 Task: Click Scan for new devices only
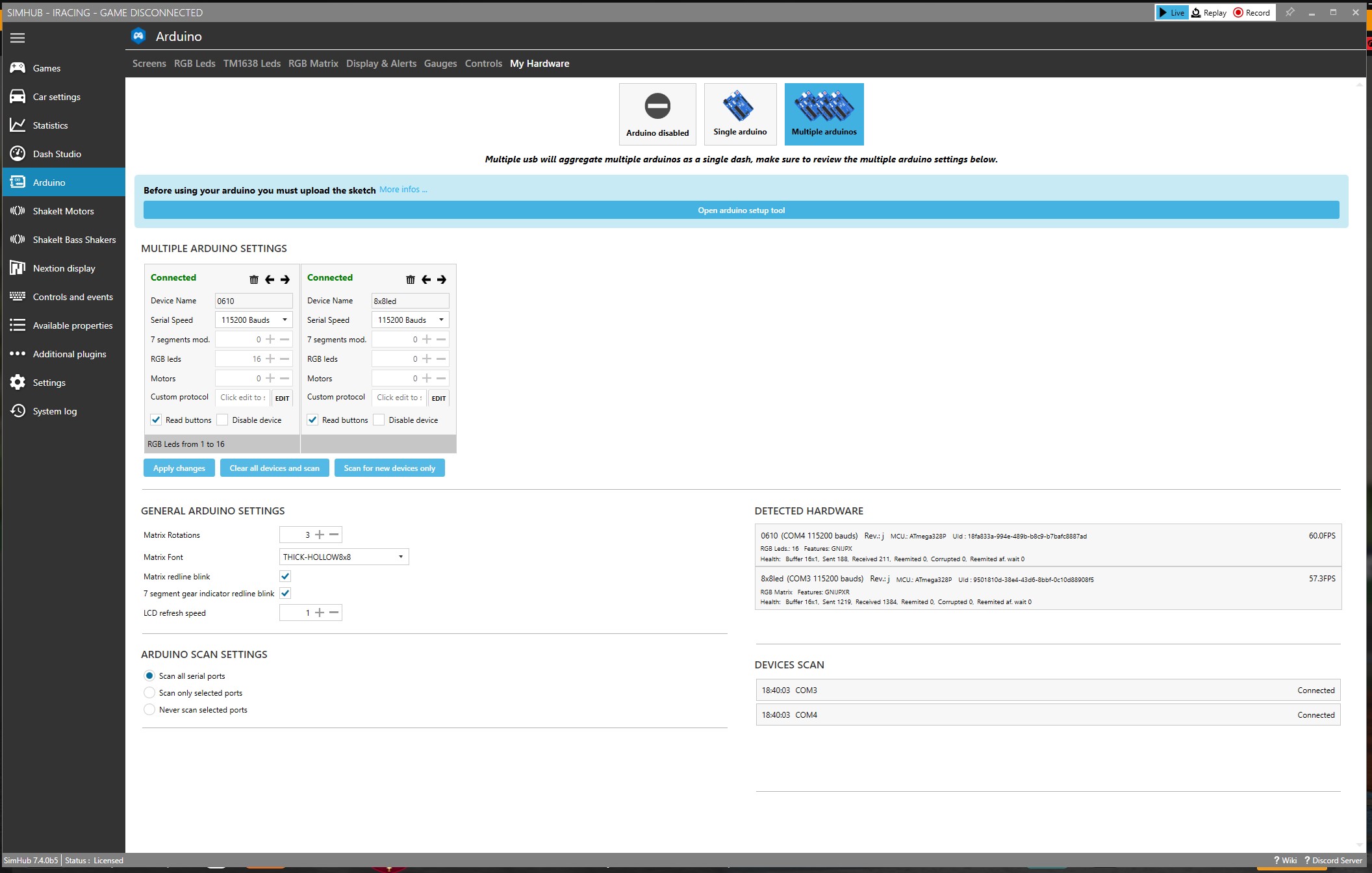[390, 468]
